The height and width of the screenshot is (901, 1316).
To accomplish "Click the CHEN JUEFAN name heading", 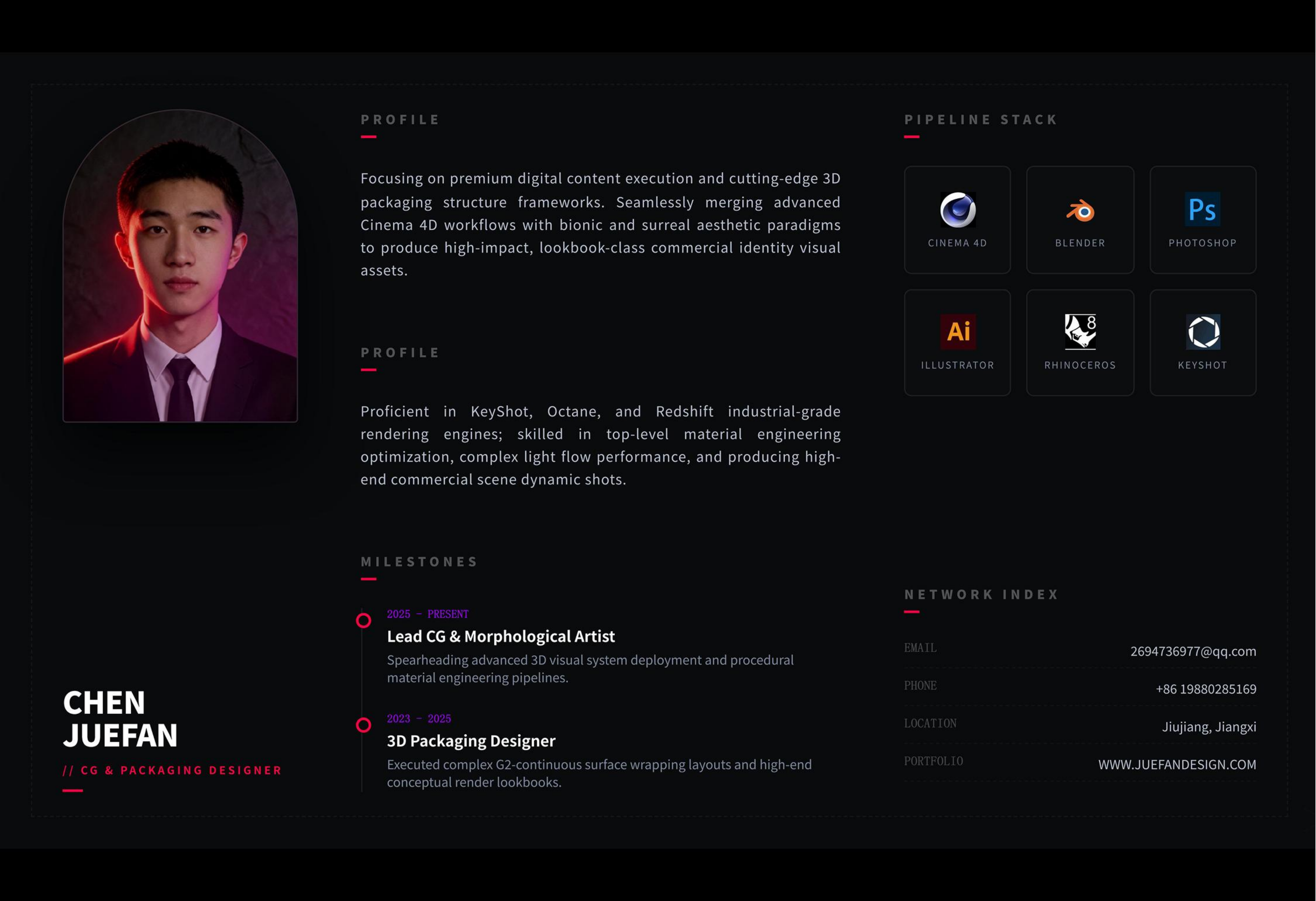I will coord(120,719).
